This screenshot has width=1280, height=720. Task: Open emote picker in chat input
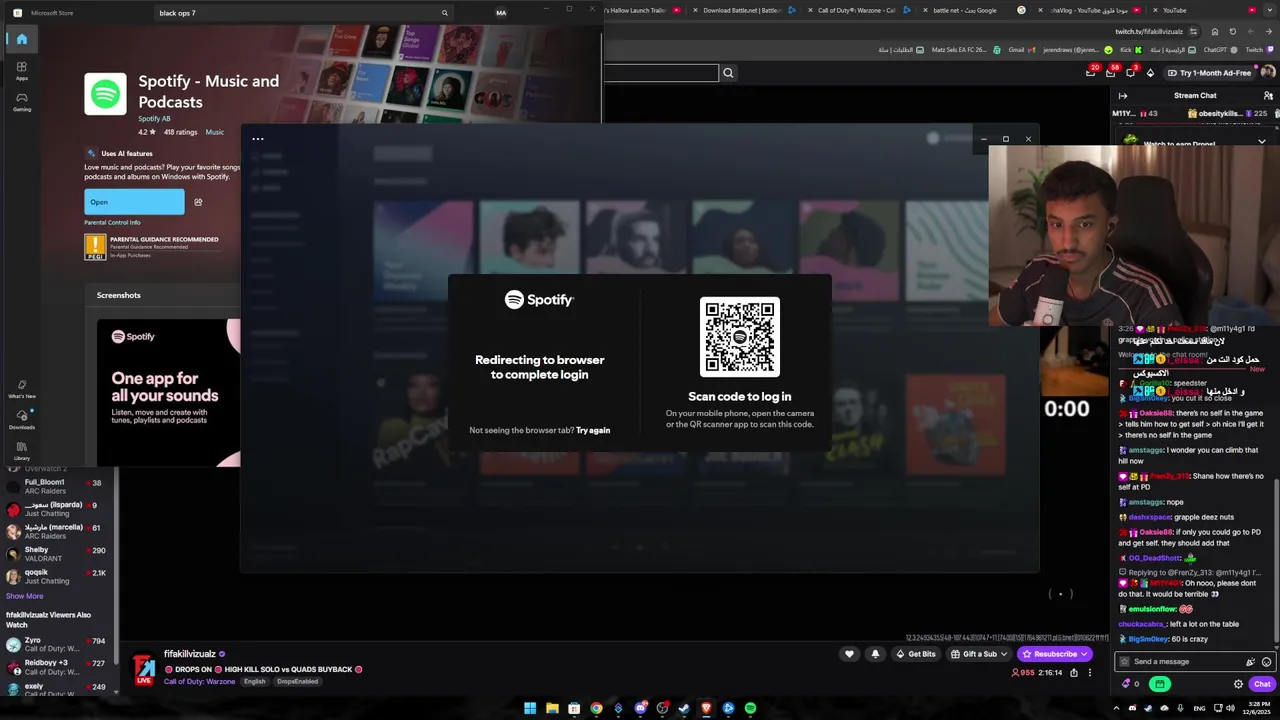coord(1266,662)
